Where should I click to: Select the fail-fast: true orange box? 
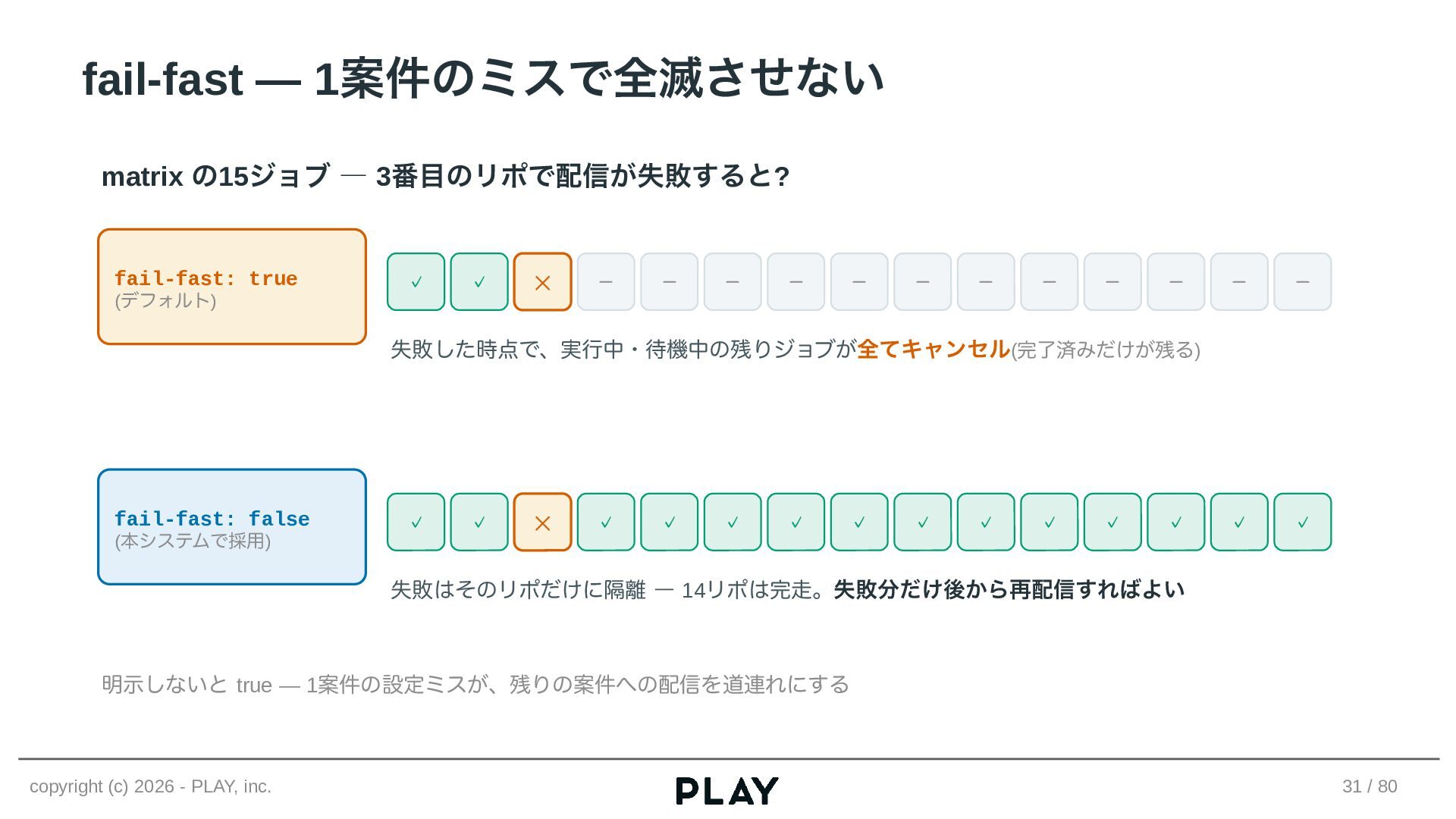point(232,287)
